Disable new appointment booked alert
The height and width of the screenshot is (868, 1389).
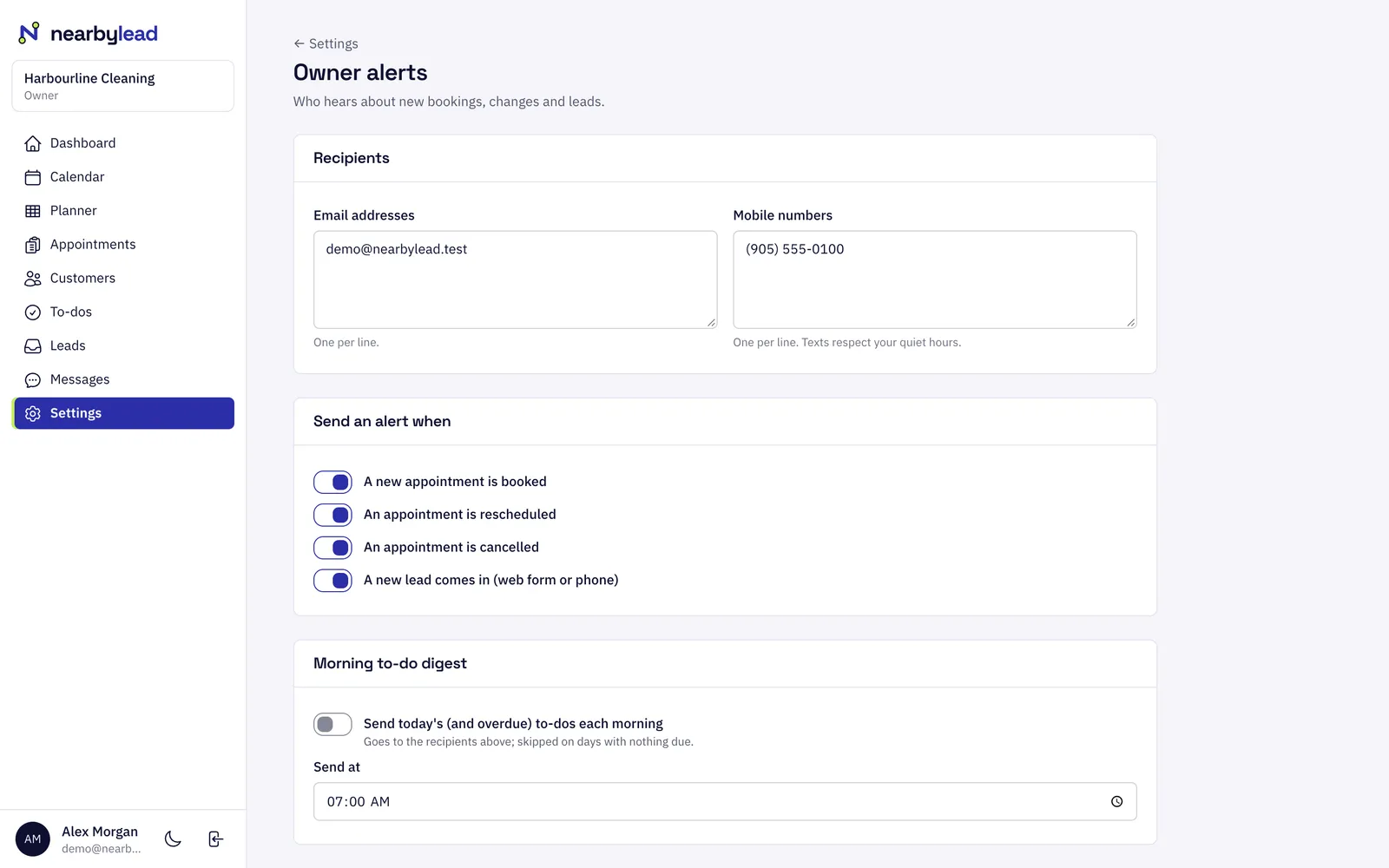pyautogui.click(x=332, y=482)
